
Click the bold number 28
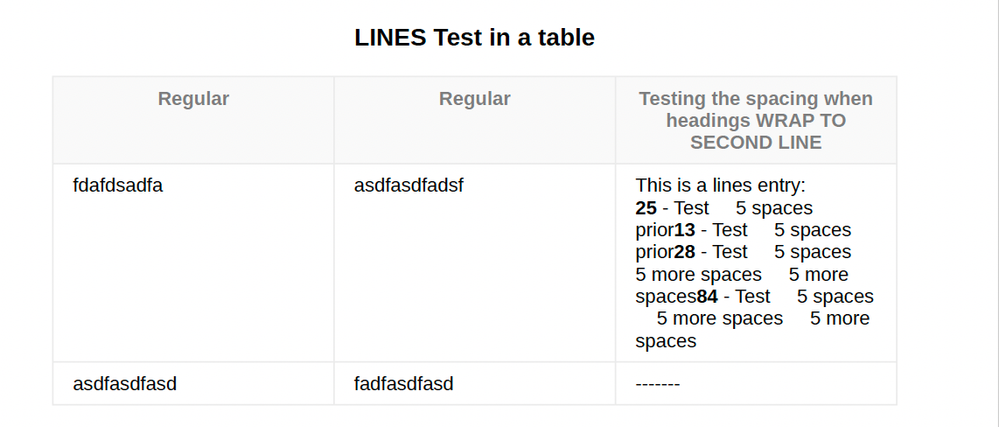point(685,252)
